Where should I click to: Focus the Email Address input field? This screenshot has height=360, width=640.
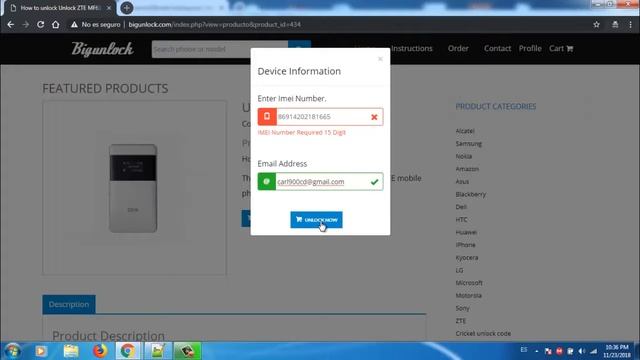pyautogui.click(x=320, y=182)
